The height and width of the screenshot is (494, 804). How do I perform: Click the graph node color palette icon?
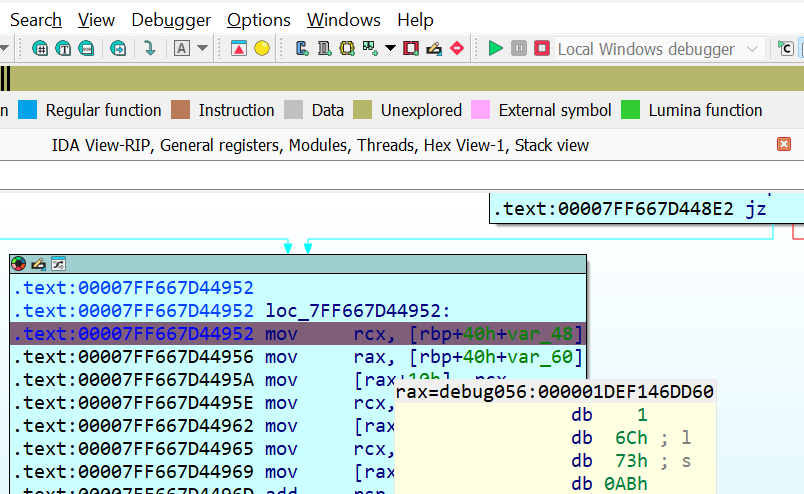(19, 264)
